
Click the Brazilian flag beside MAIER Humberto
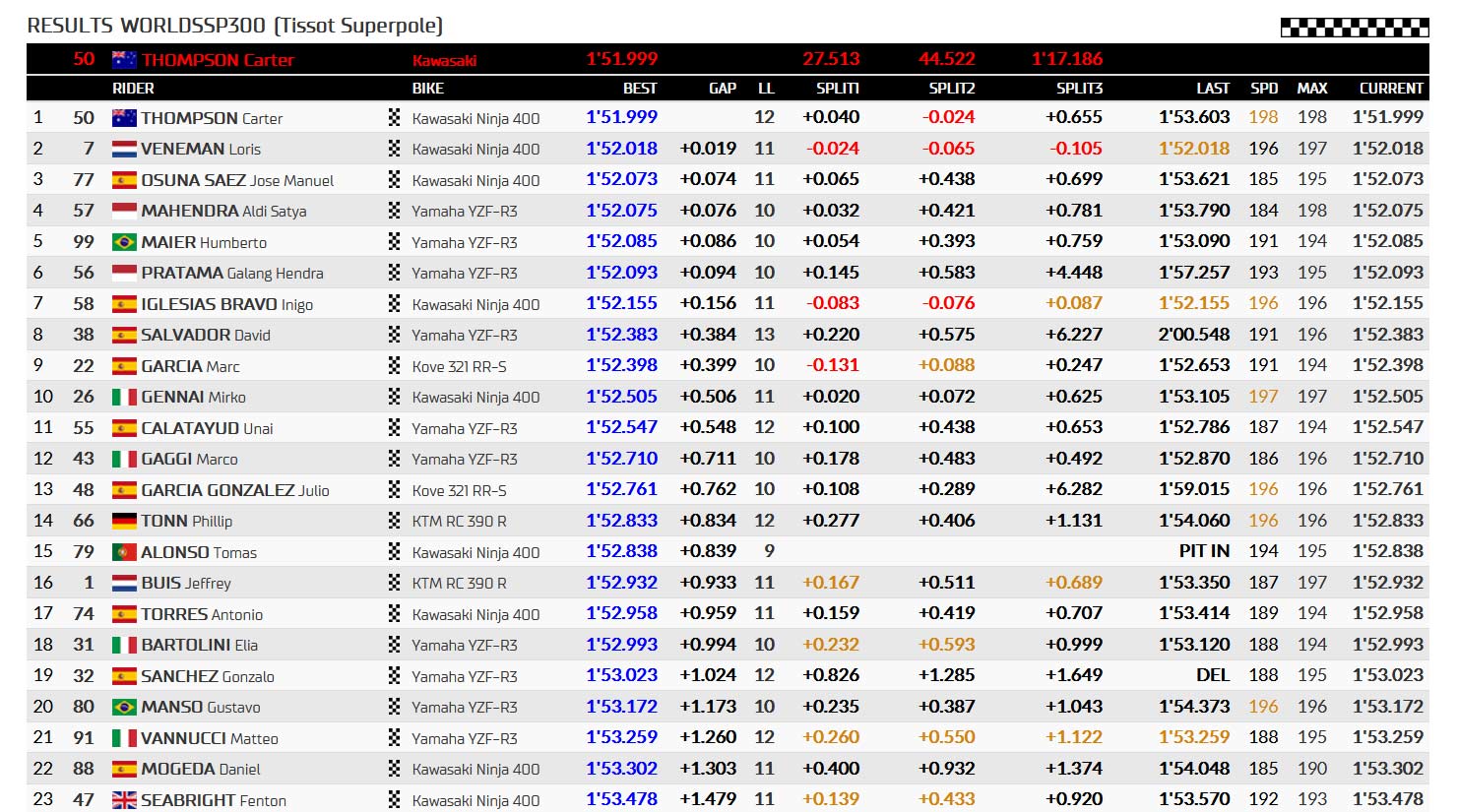124,242
